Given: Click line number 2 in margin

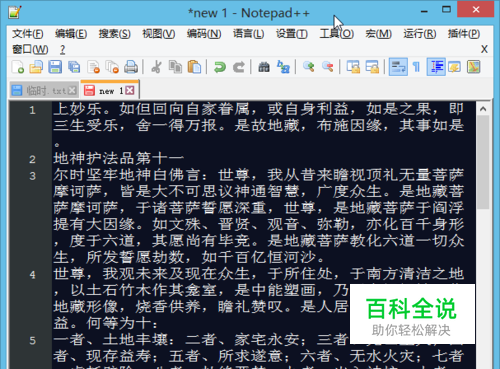Looking at the screenshot, I should click(x=32, y=159).
